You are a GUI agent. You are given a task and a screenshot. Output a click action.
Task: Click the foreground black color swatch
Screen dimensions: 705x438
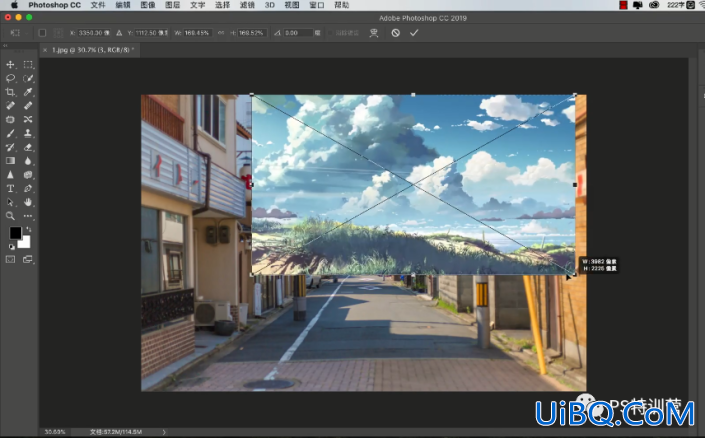[x=15, y=232]
